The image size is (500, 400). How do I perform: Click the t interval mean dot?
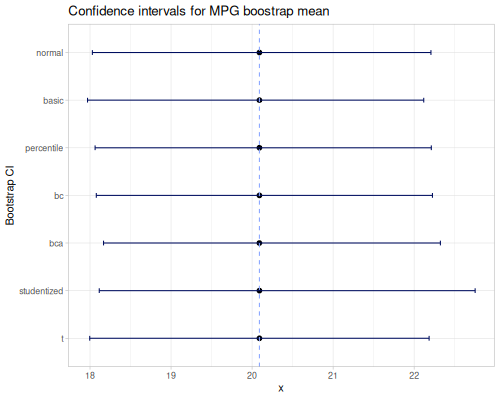(259, 338)
